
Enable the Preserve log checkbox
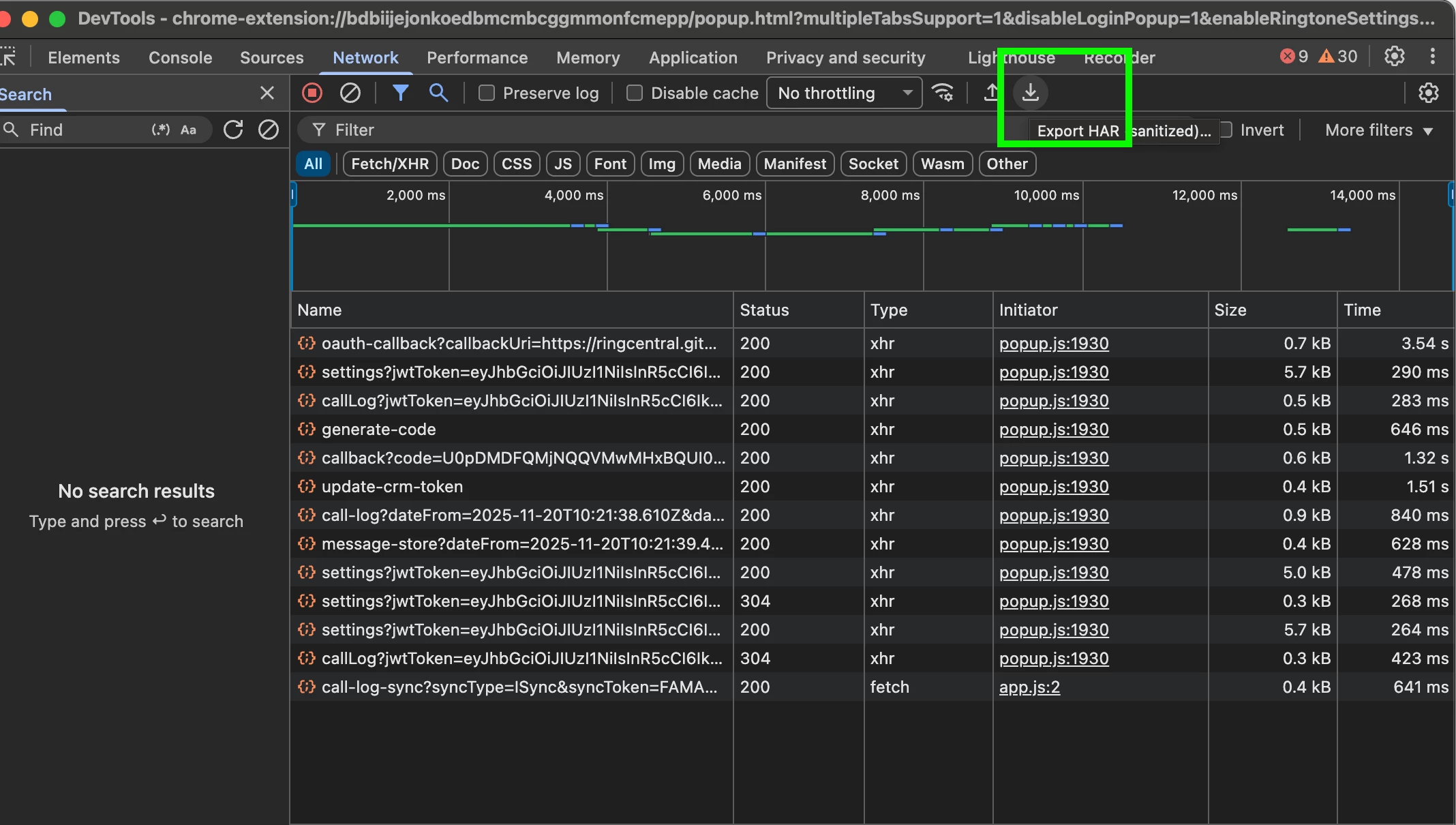click(487, 93)
